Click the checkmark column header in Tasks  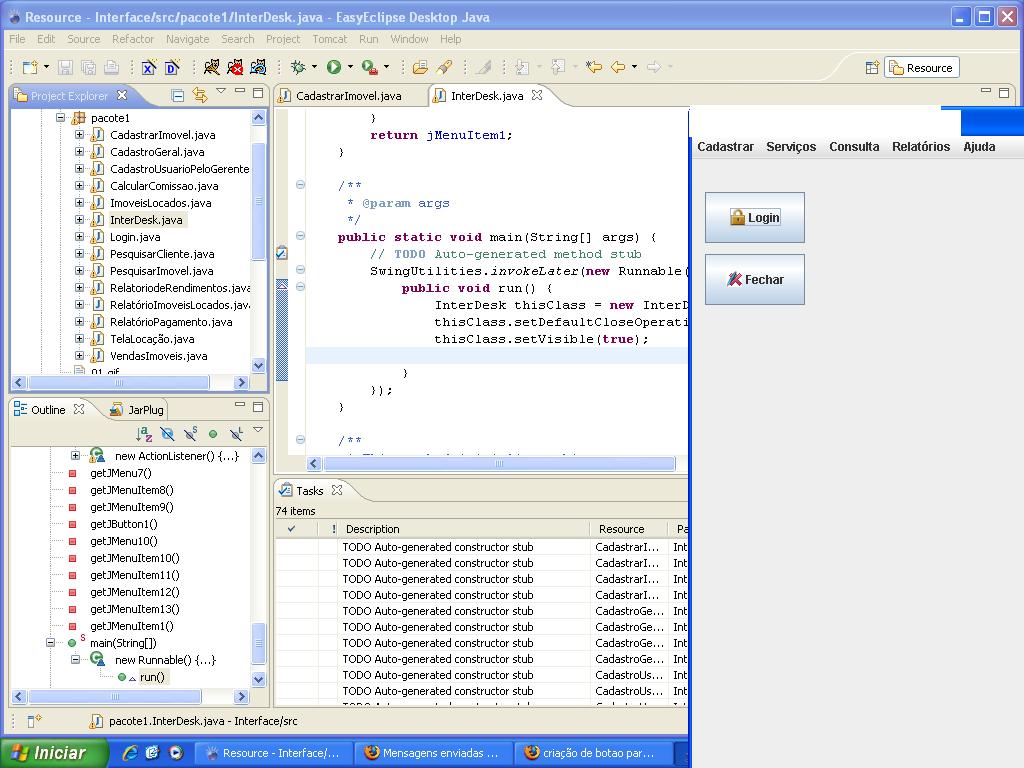point(291,529)
